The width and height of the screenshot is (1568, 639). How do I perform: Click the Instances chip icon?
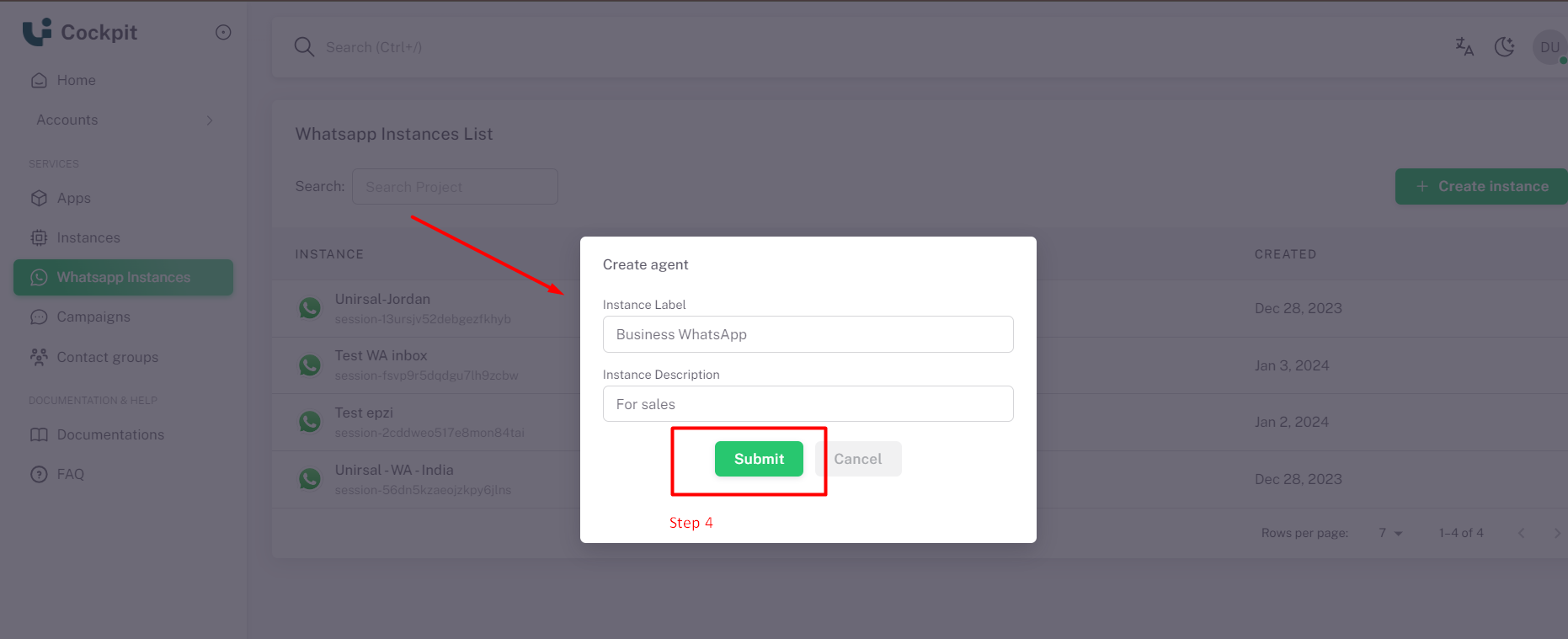39,237
